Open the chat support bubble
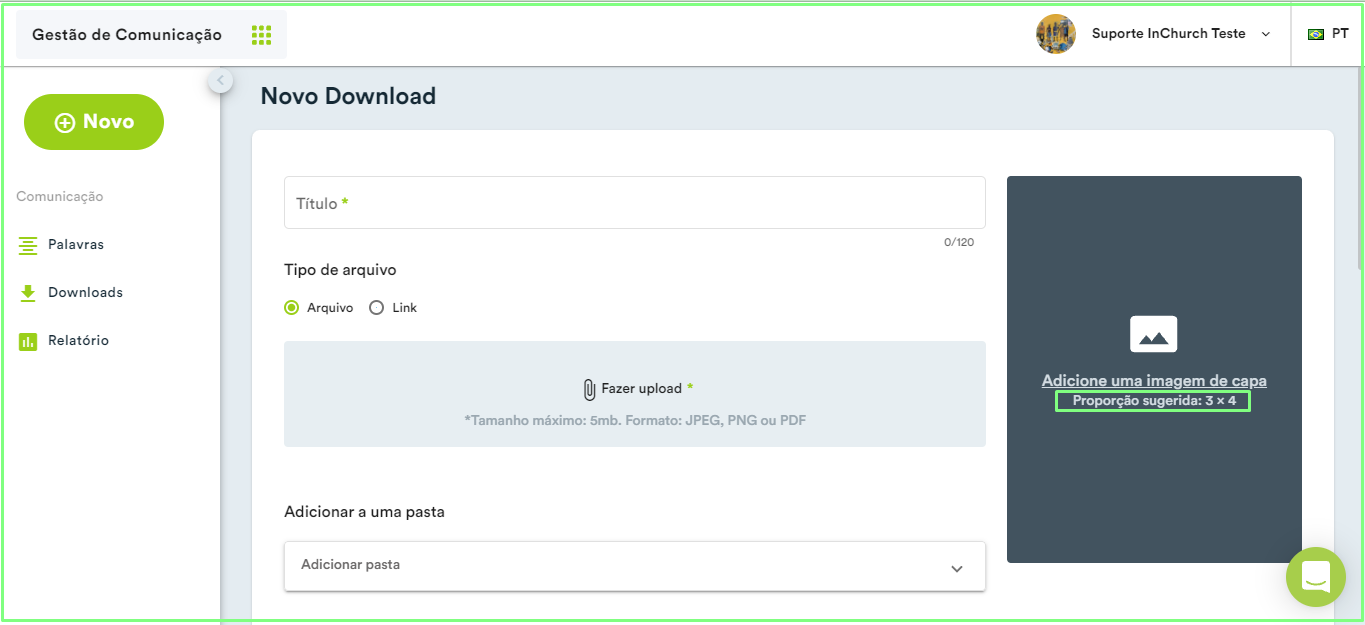1365x625 pixels. [x=1316, y=577]
